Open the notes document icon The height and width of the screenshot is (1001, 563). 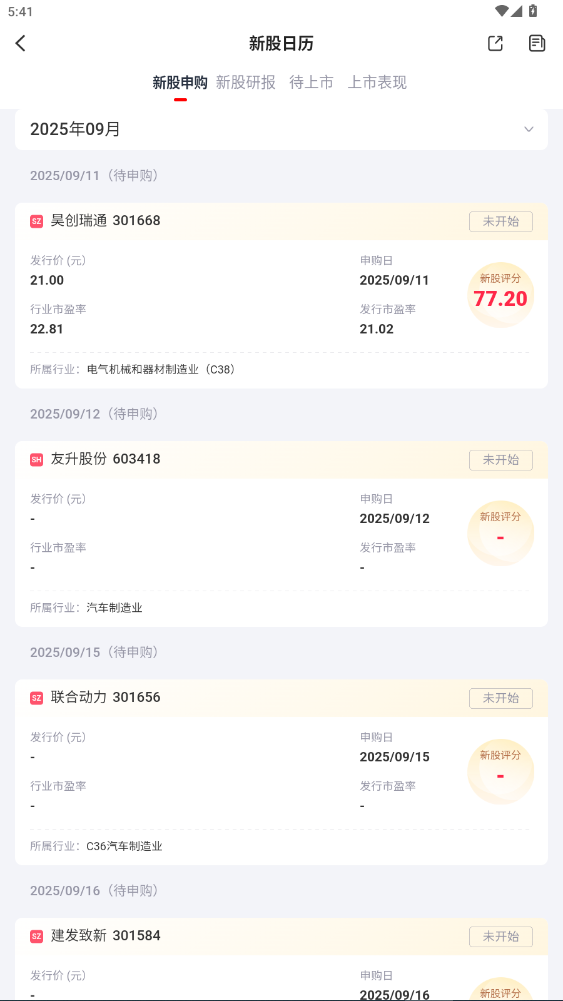(x=537, y=43)
